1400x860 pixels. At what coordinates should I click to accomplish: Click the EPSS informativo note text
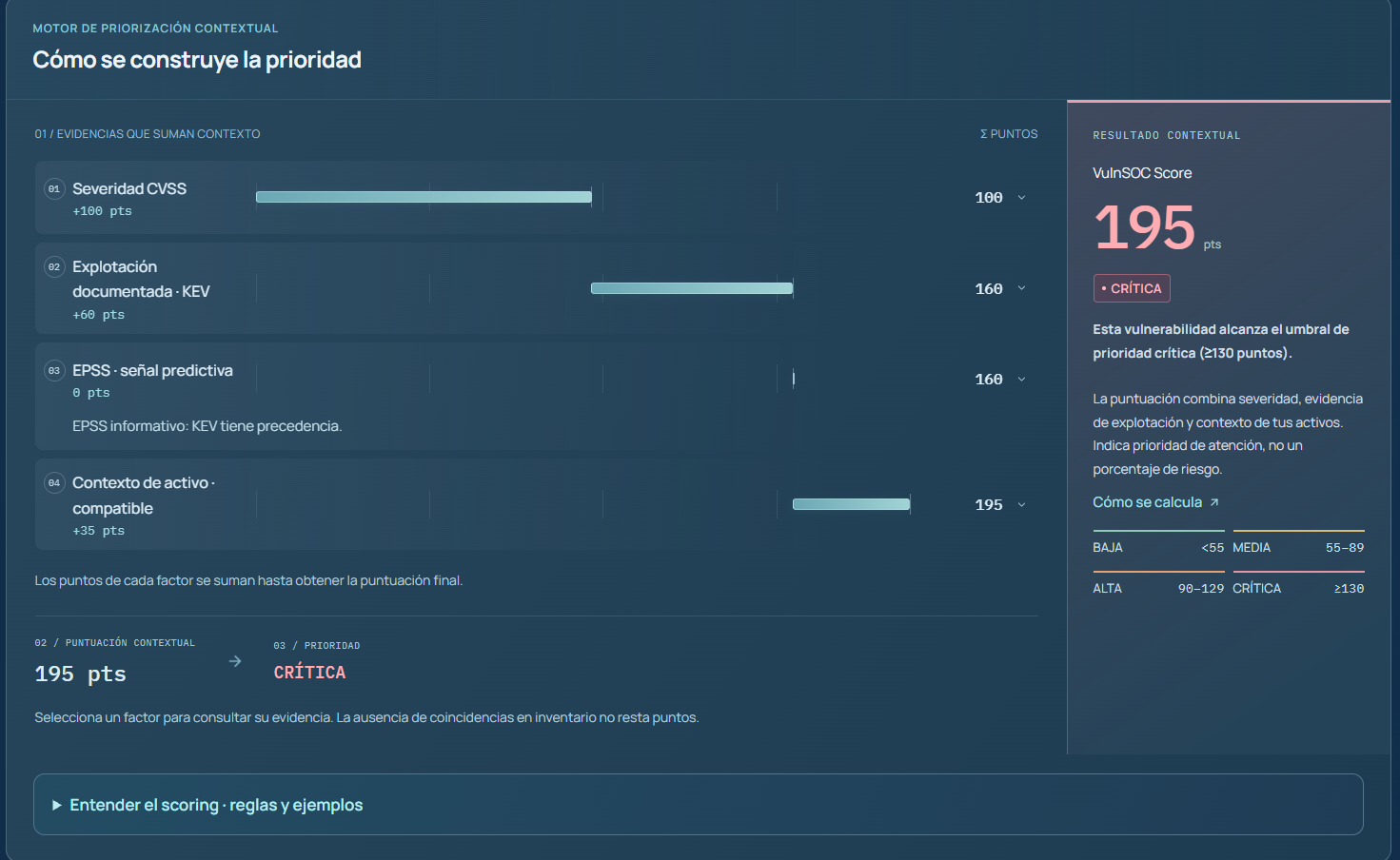[207, 426]
